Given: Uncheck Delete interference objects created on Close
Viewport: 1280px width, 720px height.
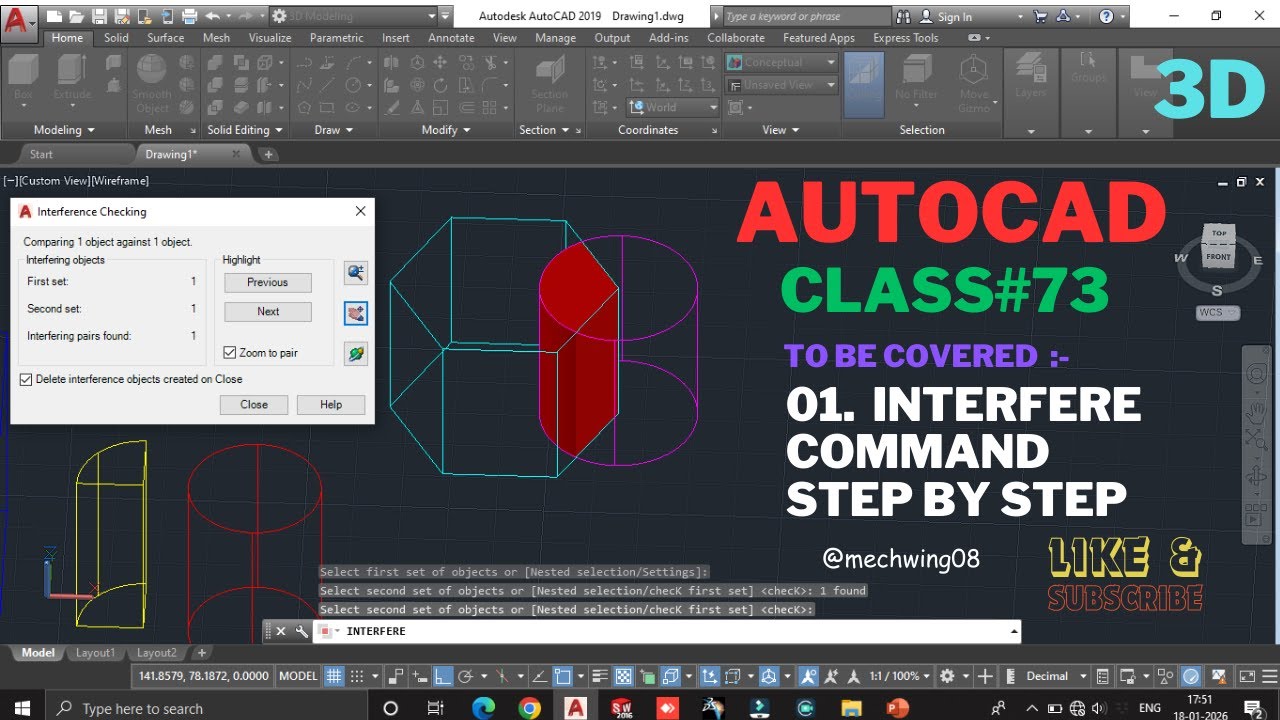Looking at the screenshot, I should tap(26, 380).
